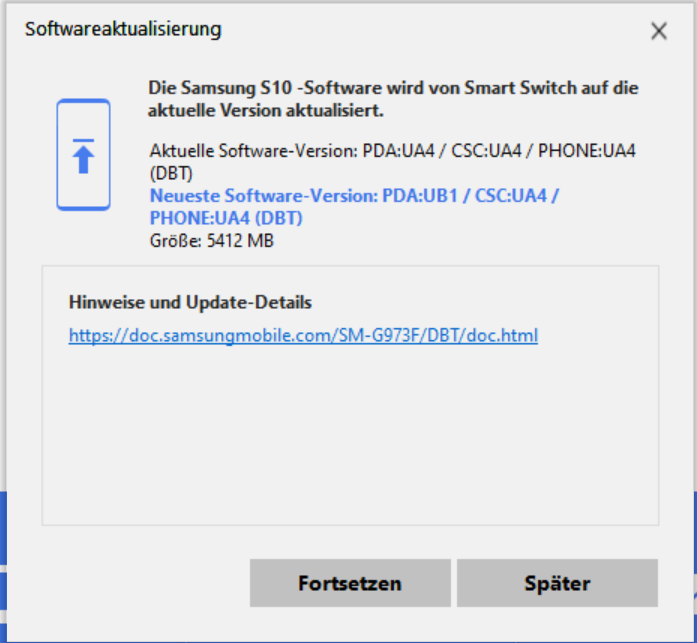Click the Softwareaktualisierung title text
697x643 pixels.
[x=123, y=30]
